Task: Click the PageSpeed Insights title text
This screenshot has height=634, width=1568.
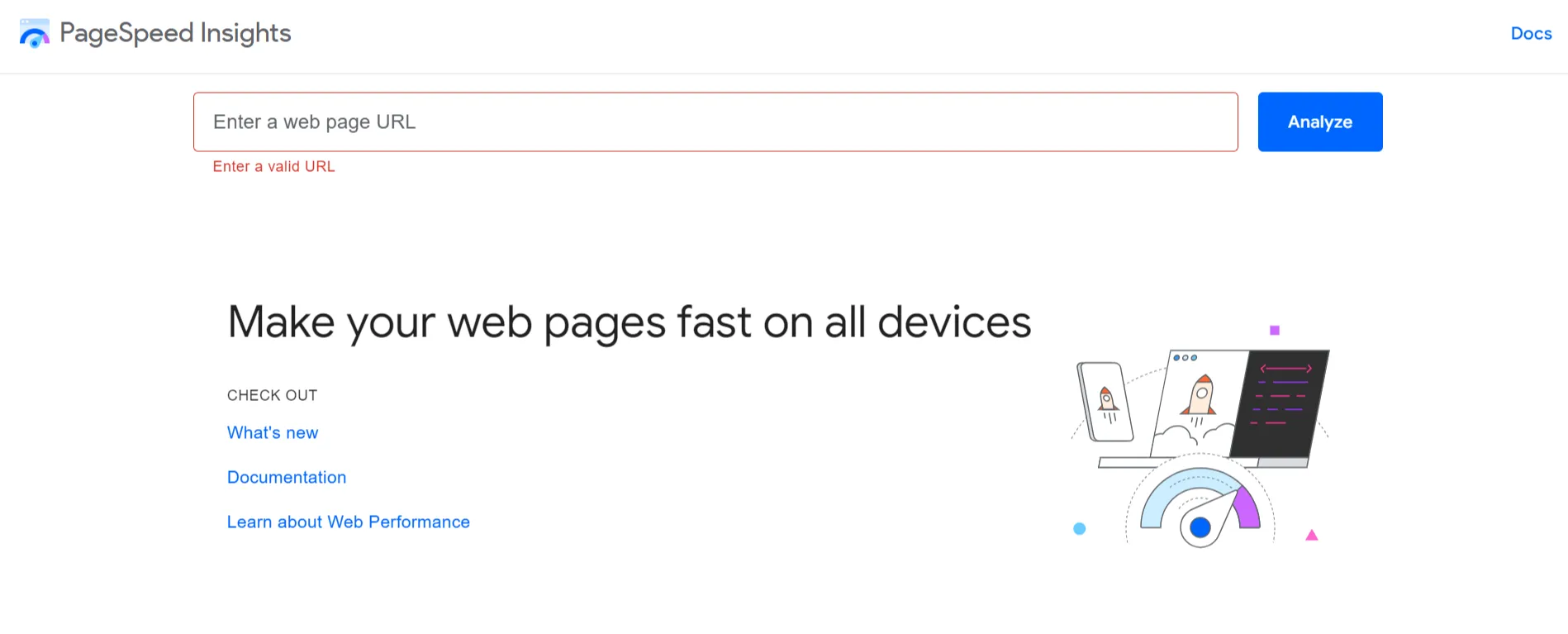Action: 175,33
